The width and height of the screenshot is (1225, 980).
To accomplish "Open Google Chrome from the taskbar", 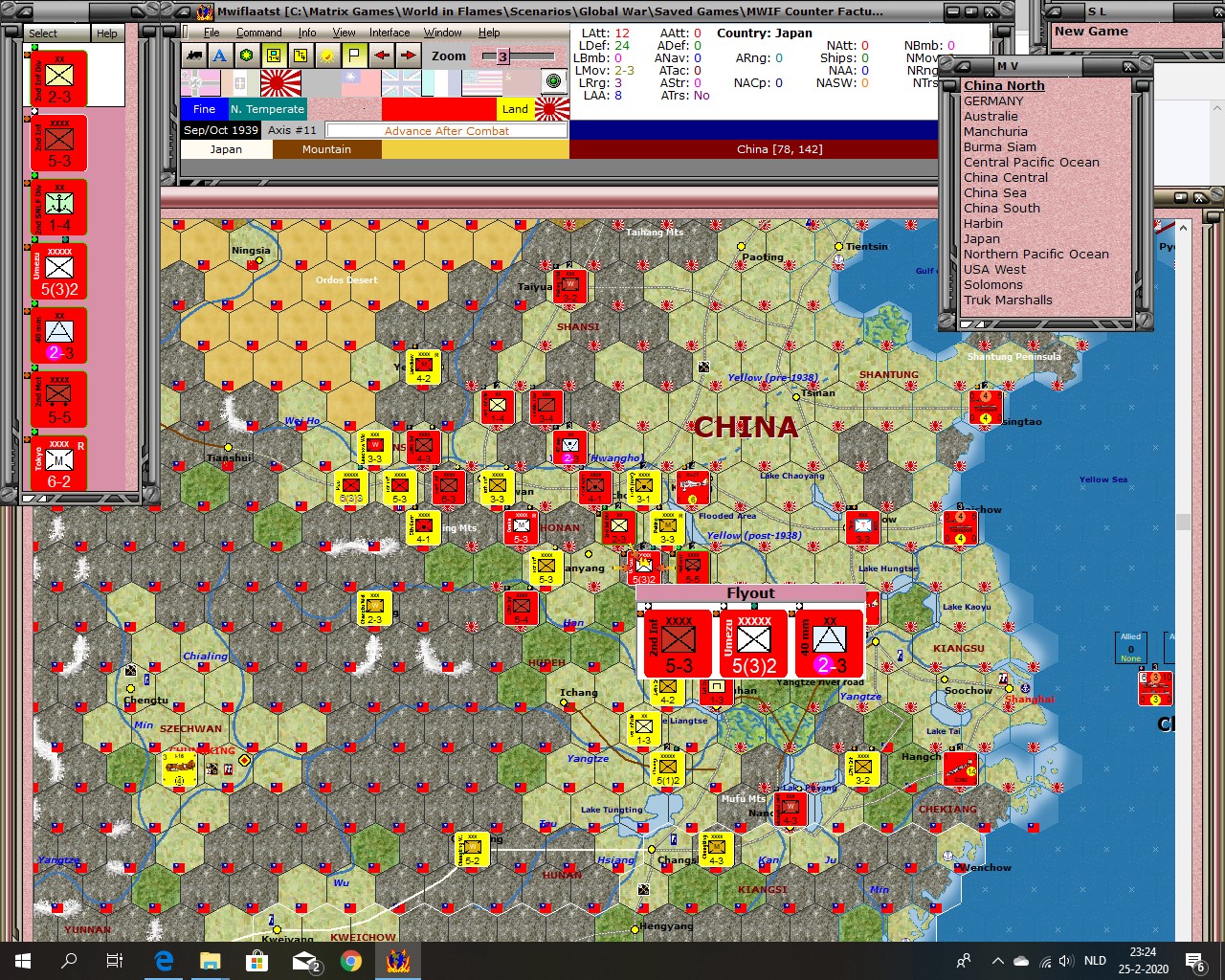I will pos(351,961).
